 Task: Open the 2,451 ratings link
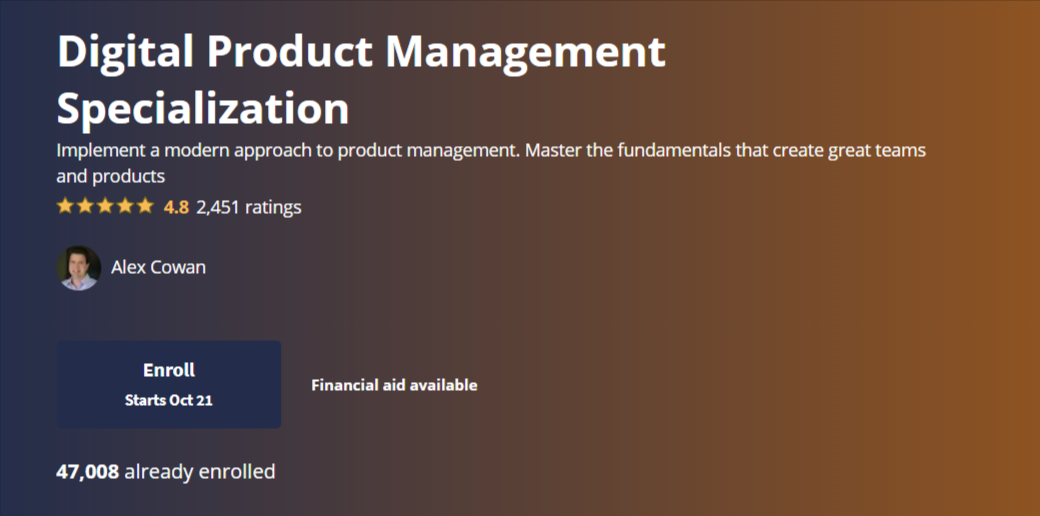point(249,207)
